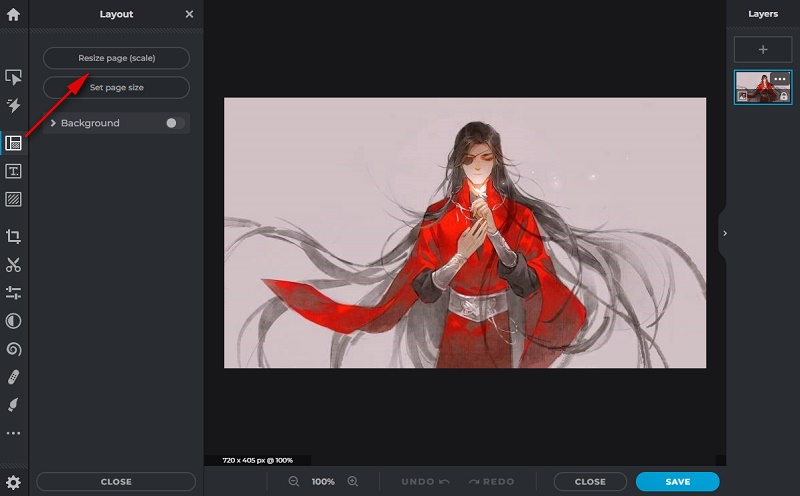Toggle the Background switch on
Image resolution: width=800 pixels, height=496 pixels.
tap(175, 123)
